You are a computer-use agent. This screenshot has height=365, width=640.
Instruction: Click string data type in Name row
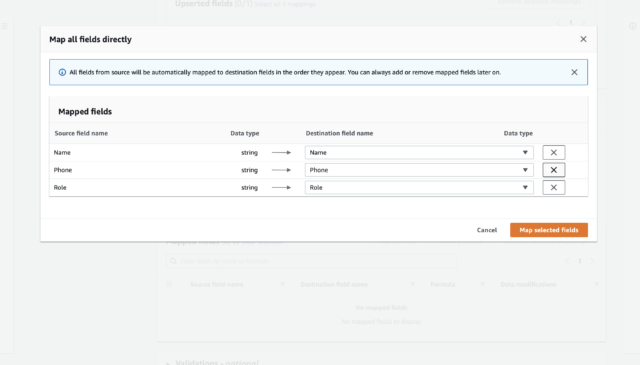point(249,152)
